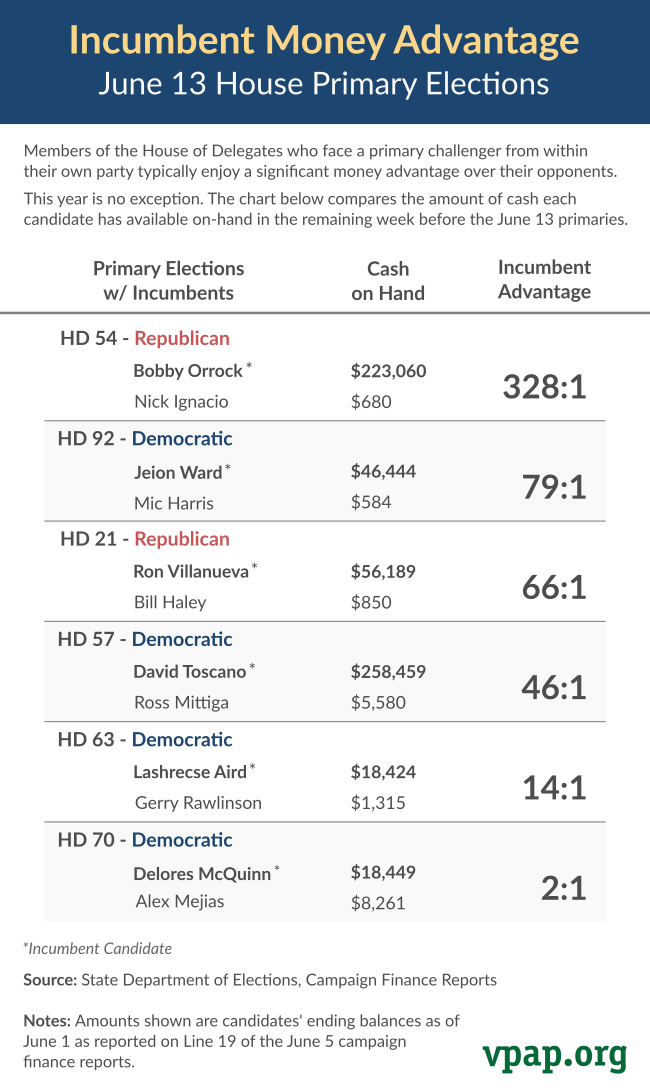
Task: Select the HD 92 - Democratic heading
Action: click(x=145, y=439)
